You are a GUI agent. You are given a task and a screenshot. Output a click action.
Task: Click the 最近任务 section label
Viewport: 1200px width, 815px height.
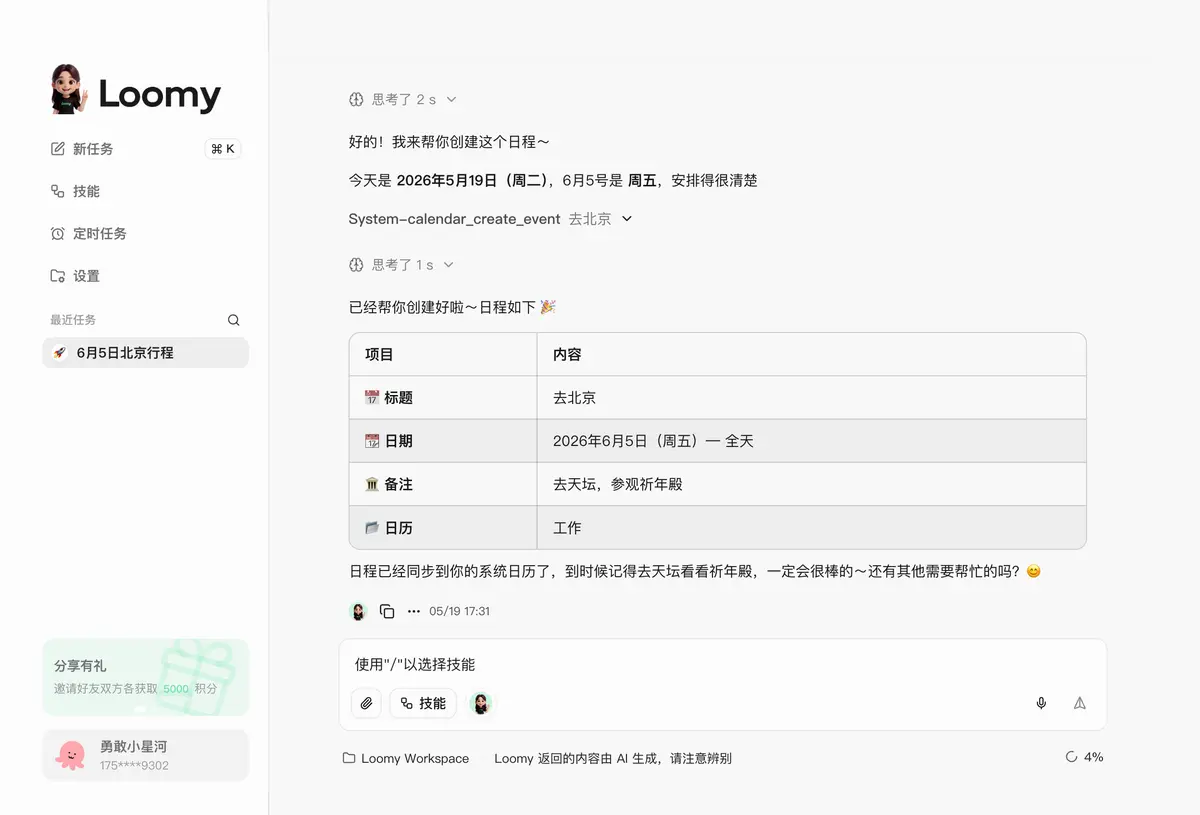(73, 320)
